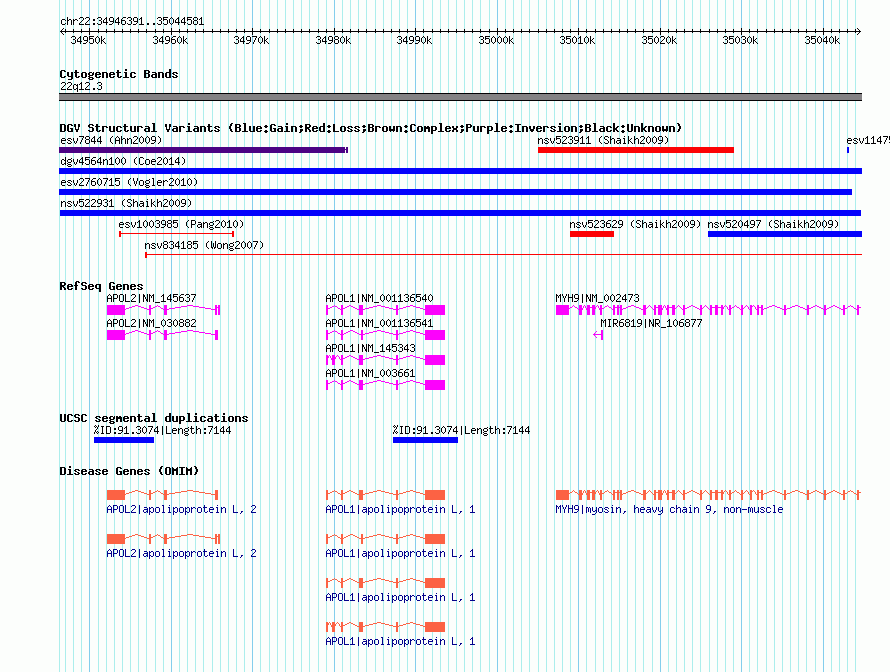Open the esv1003985 (Pang2010) variant label
Viewport: 890px width, 672px height.
[181, 224]
